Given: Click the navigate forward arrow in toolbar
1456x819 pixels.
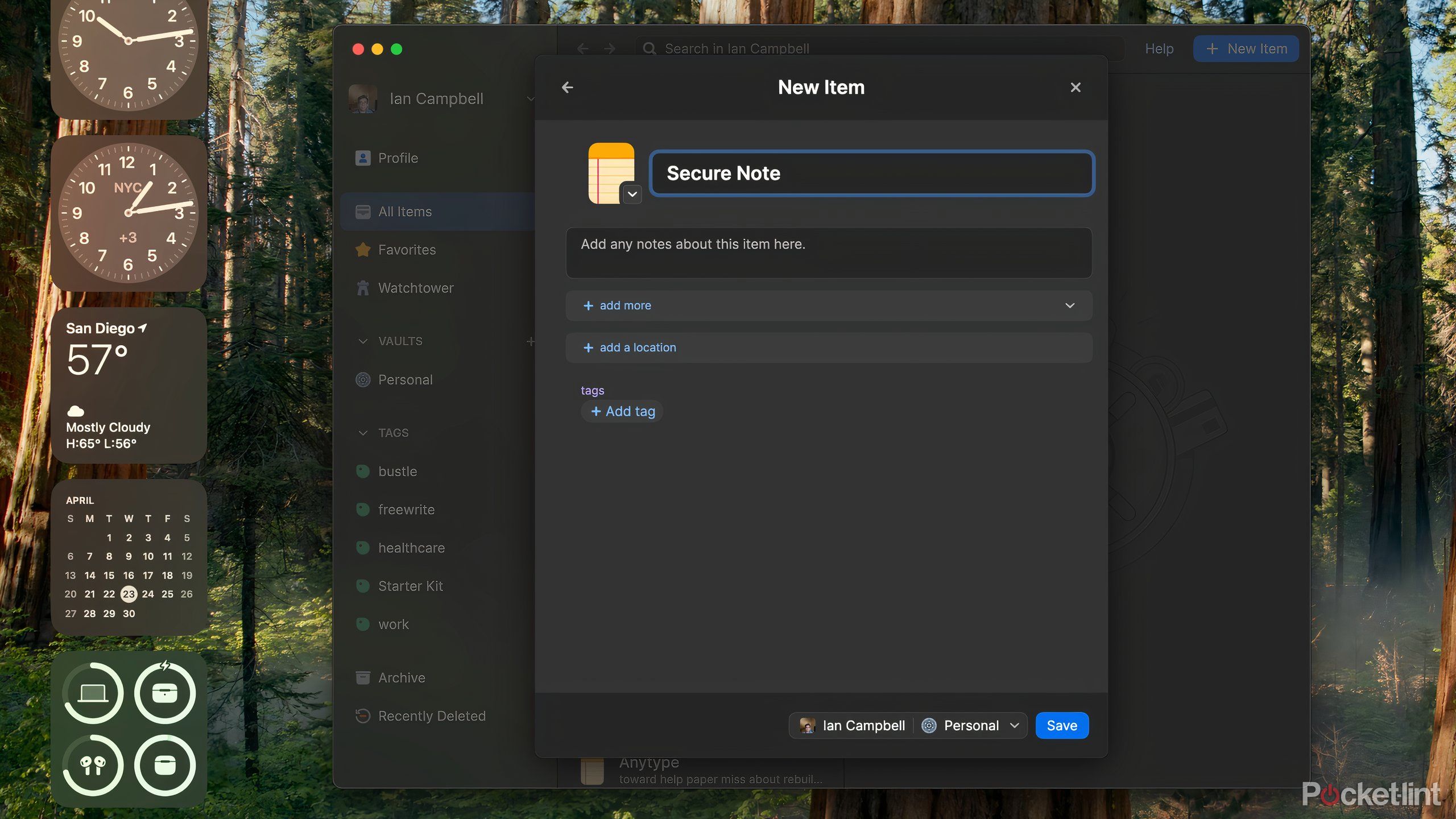Looking at the screenshot, I should [610, 49].
